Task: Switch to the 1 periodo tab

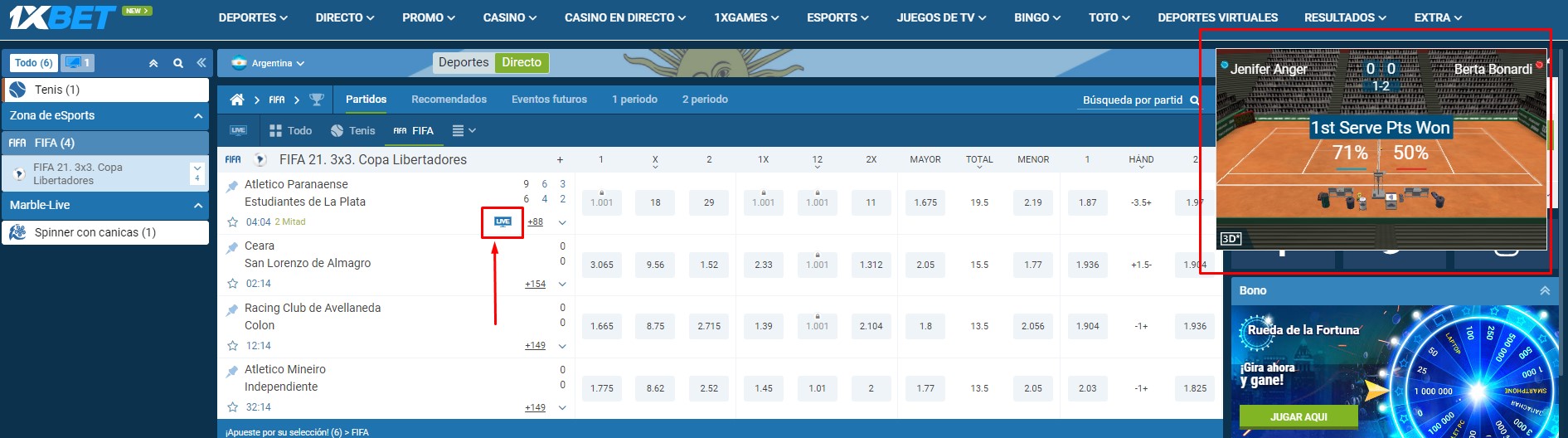Action: [634, 100]
